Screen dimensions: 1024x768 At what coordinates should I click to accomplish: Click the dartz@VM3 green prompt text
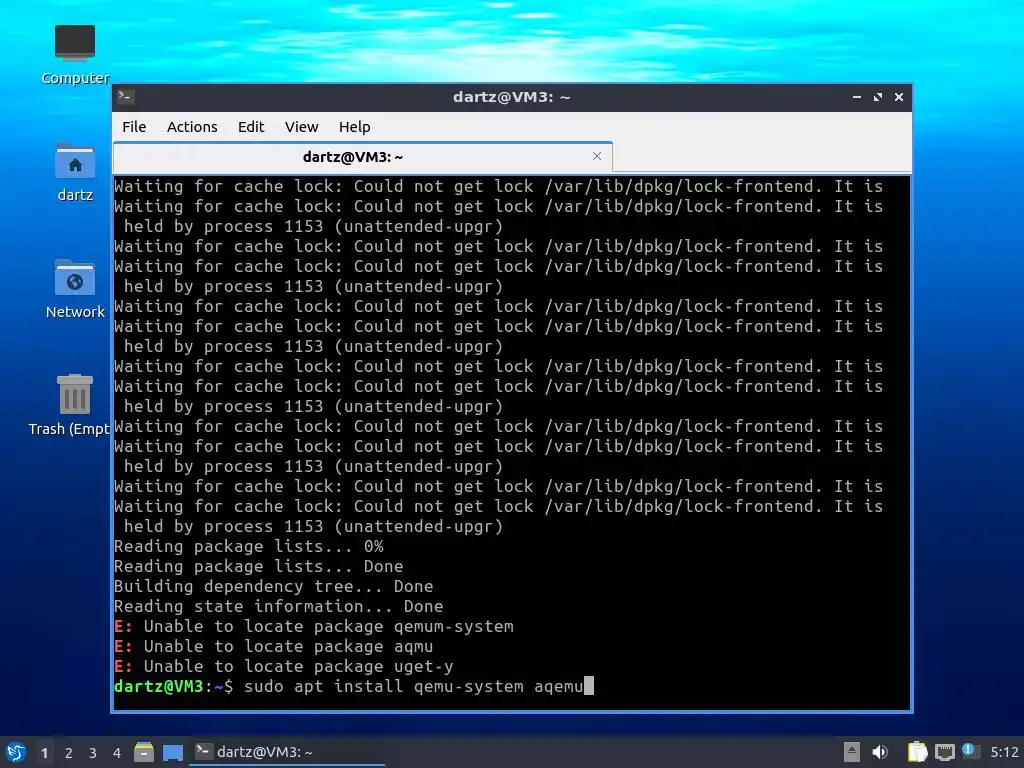(159, 686)
